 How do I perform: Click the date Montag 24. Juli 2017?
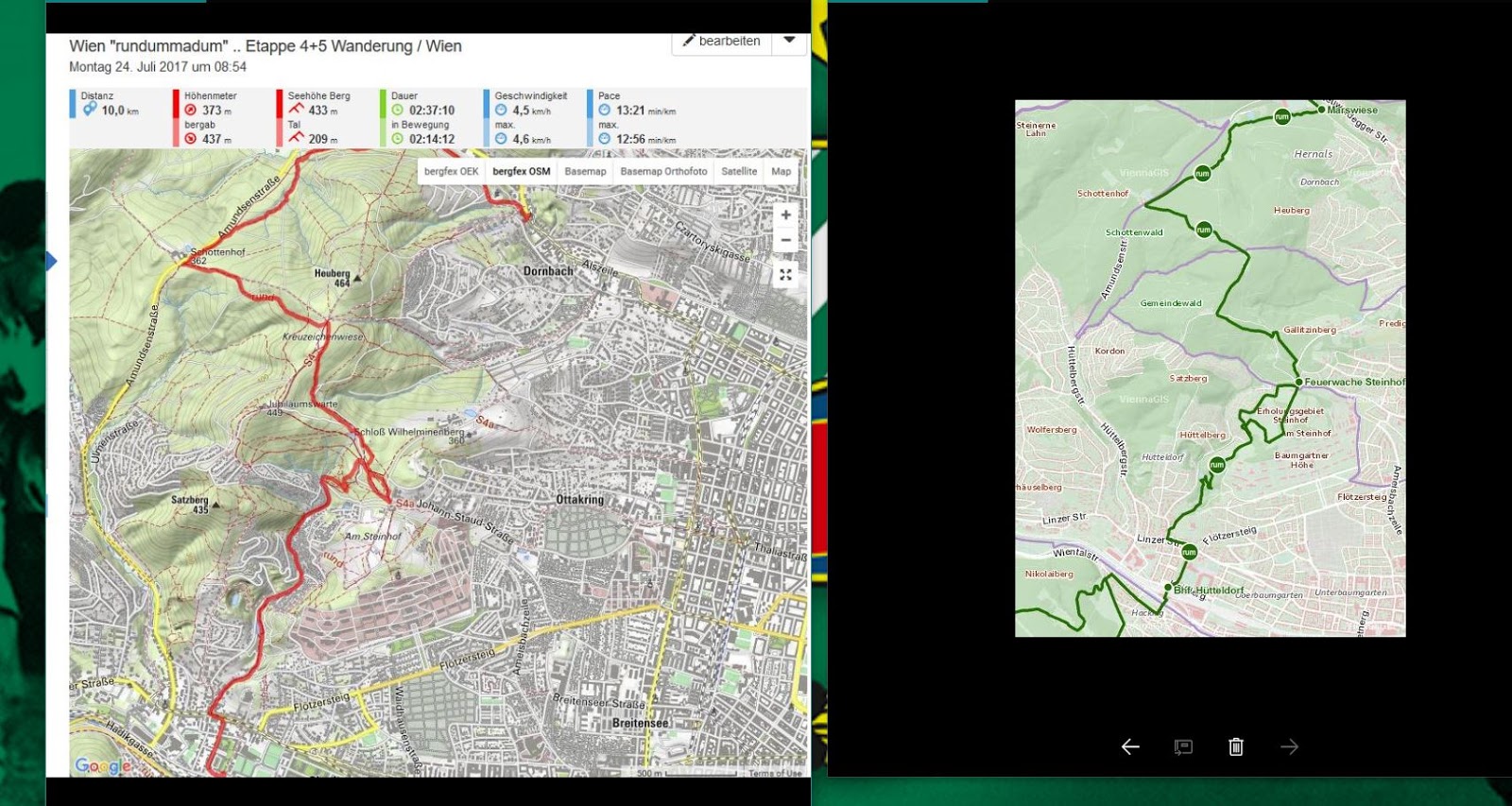click(x=158, y=67)
